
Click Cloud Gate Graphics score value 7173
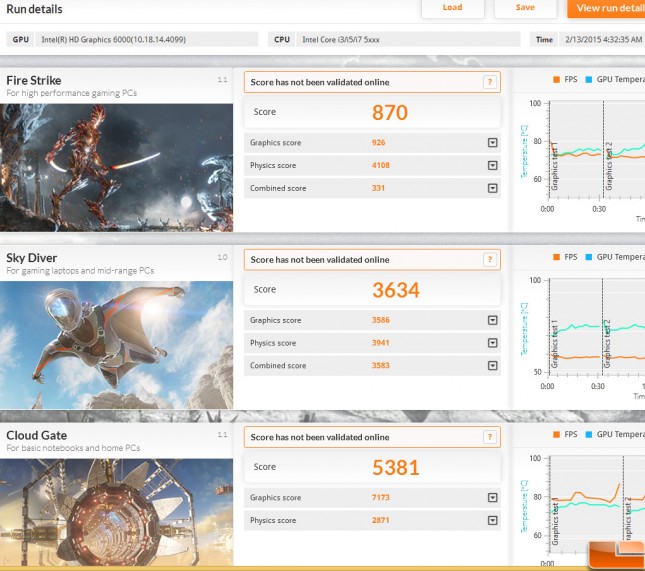point(381,498)
